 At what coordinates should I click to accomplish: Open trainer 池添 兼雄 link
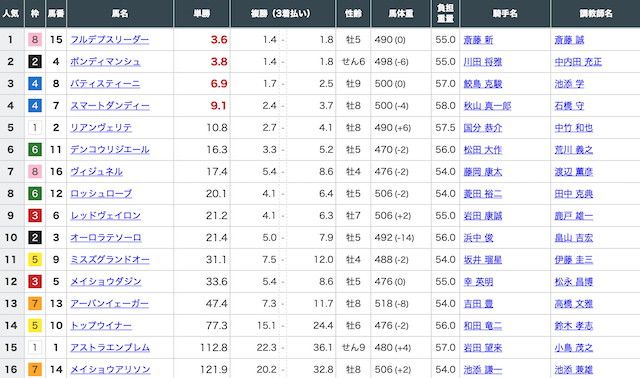[x=573, y=371]
